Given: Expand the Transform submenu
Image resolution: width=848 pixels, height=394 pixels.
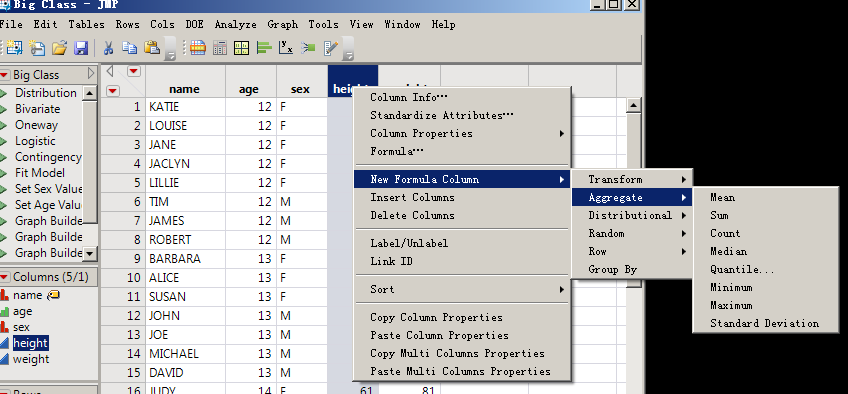Looking at the screenshot, I should pos(632,179).
